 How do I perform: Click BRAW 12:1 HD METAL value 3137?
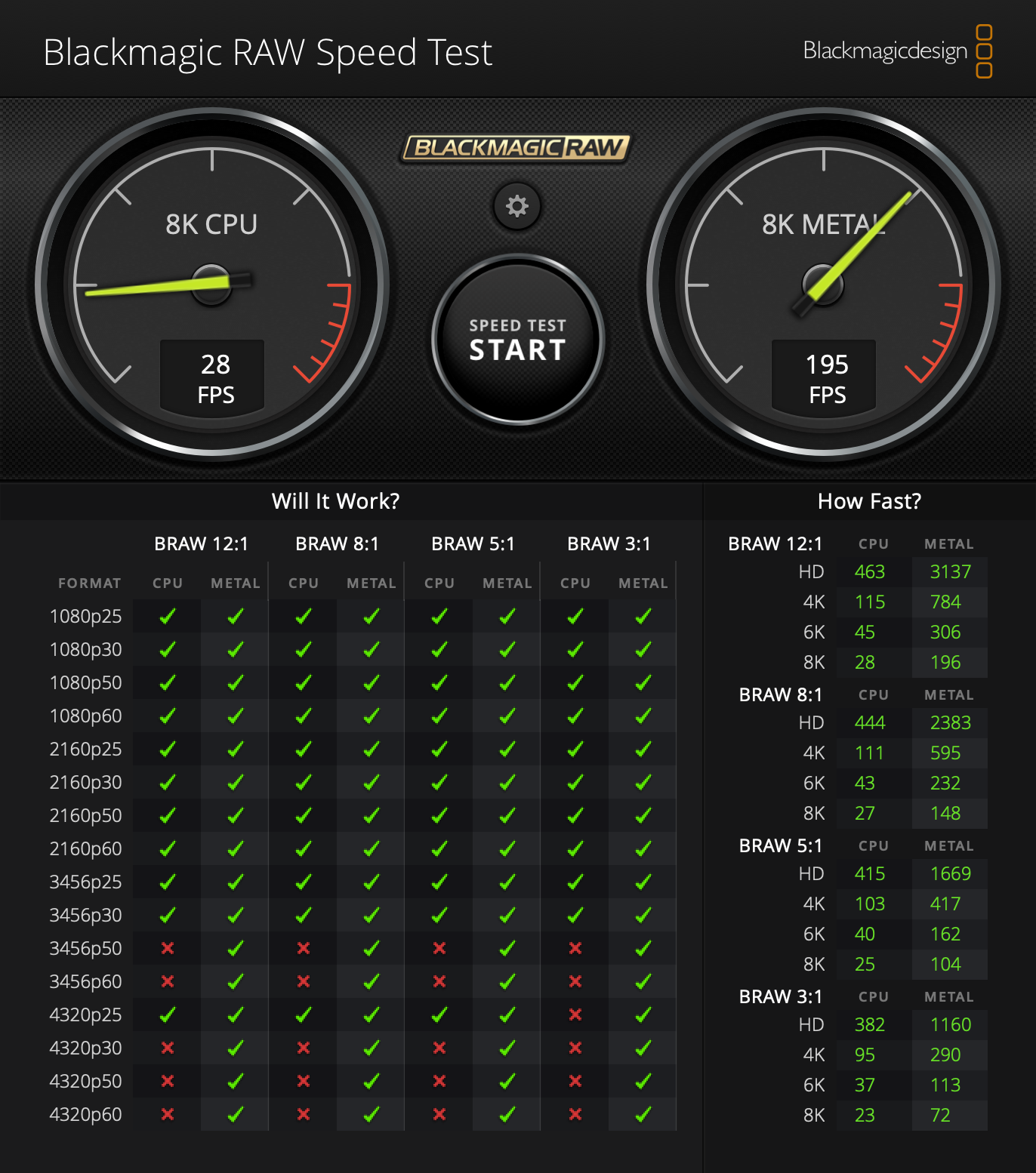tap(951, 571)
